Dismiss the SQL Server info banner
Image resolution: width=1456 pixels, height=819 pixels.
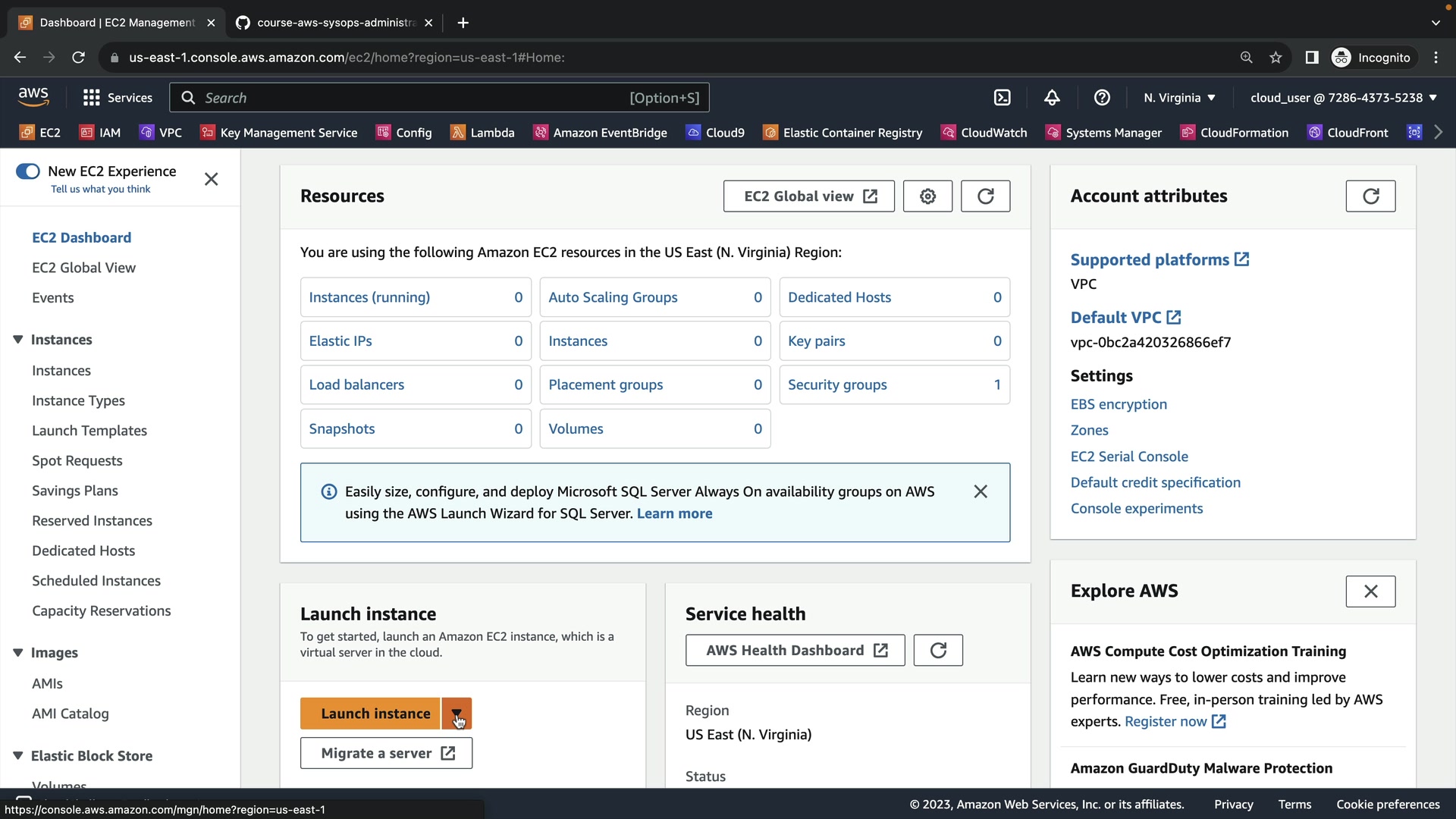pos(981,491)
